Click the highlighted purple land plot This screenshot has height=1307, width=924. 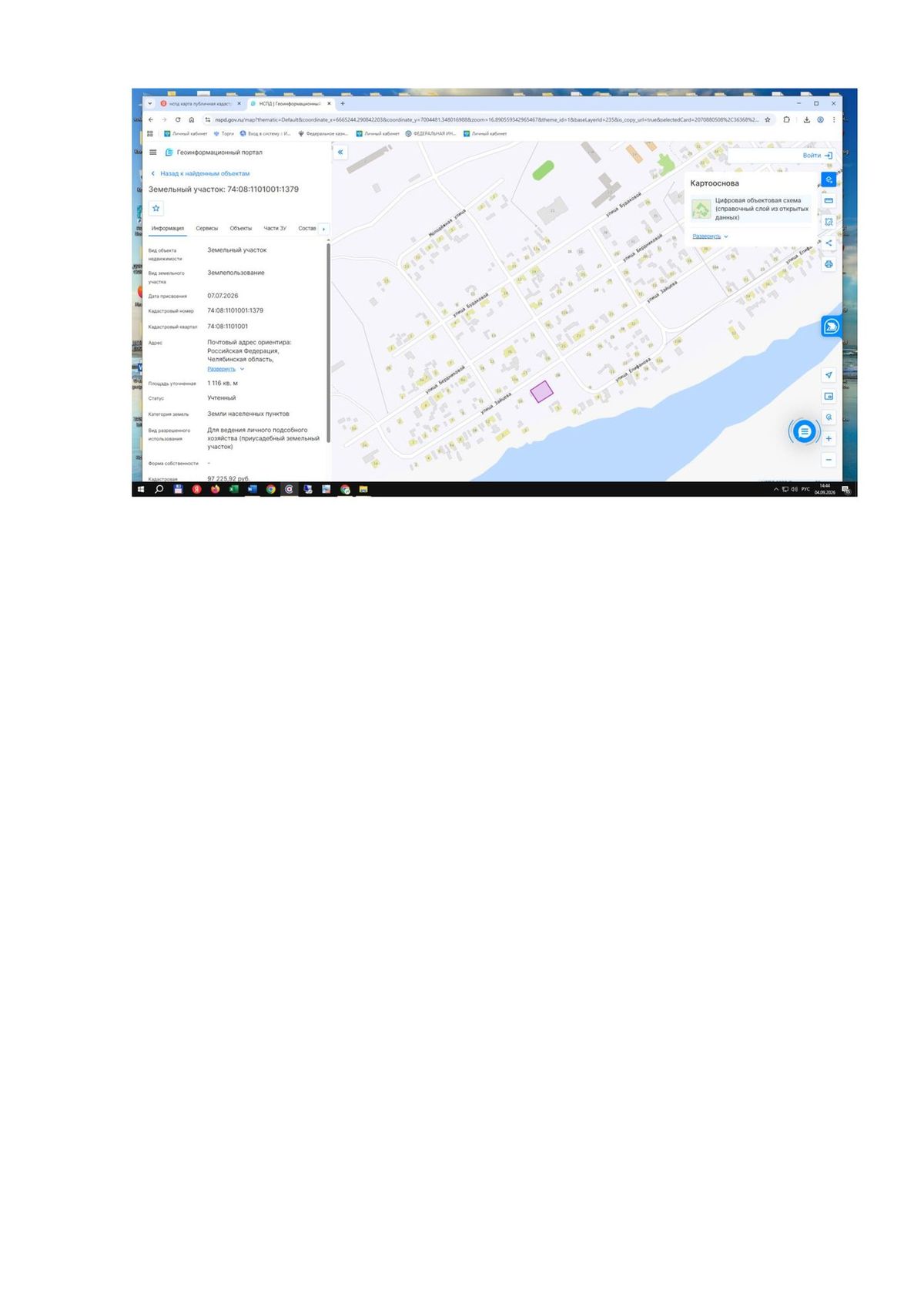(x=541, y=391)
